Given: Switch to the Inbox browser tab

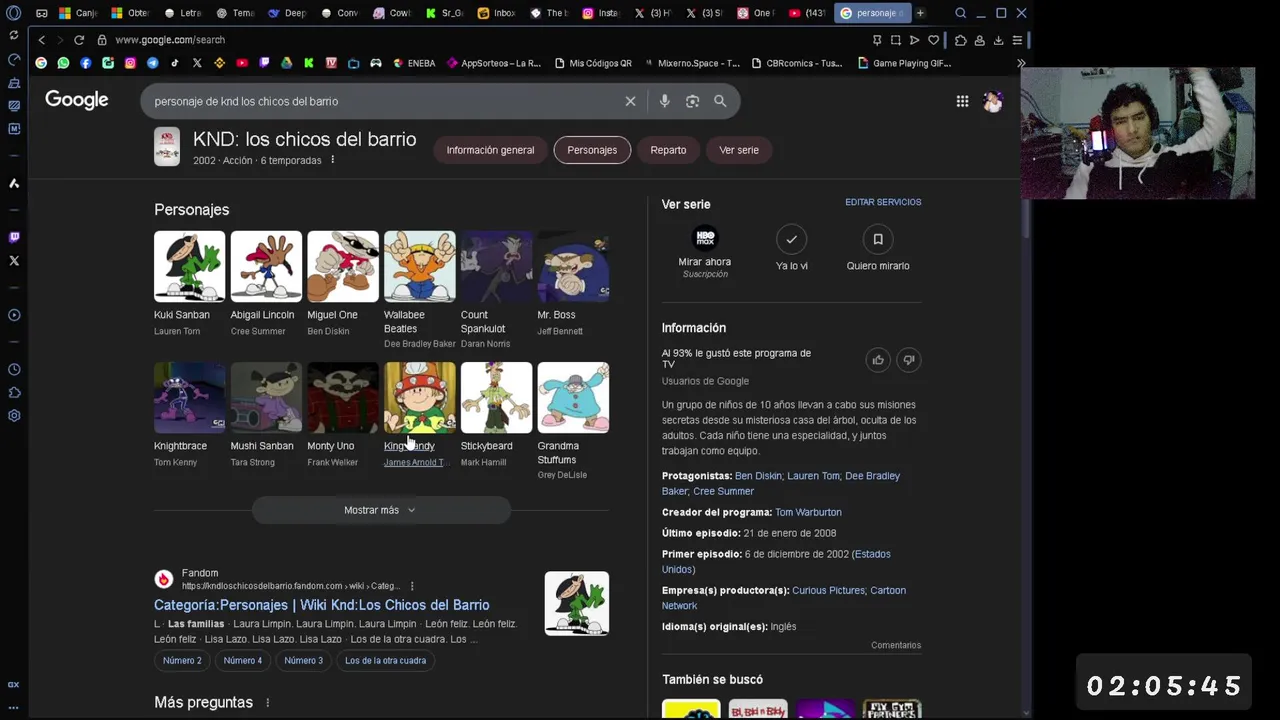Looking at the screenshot, I should [497, 13].
